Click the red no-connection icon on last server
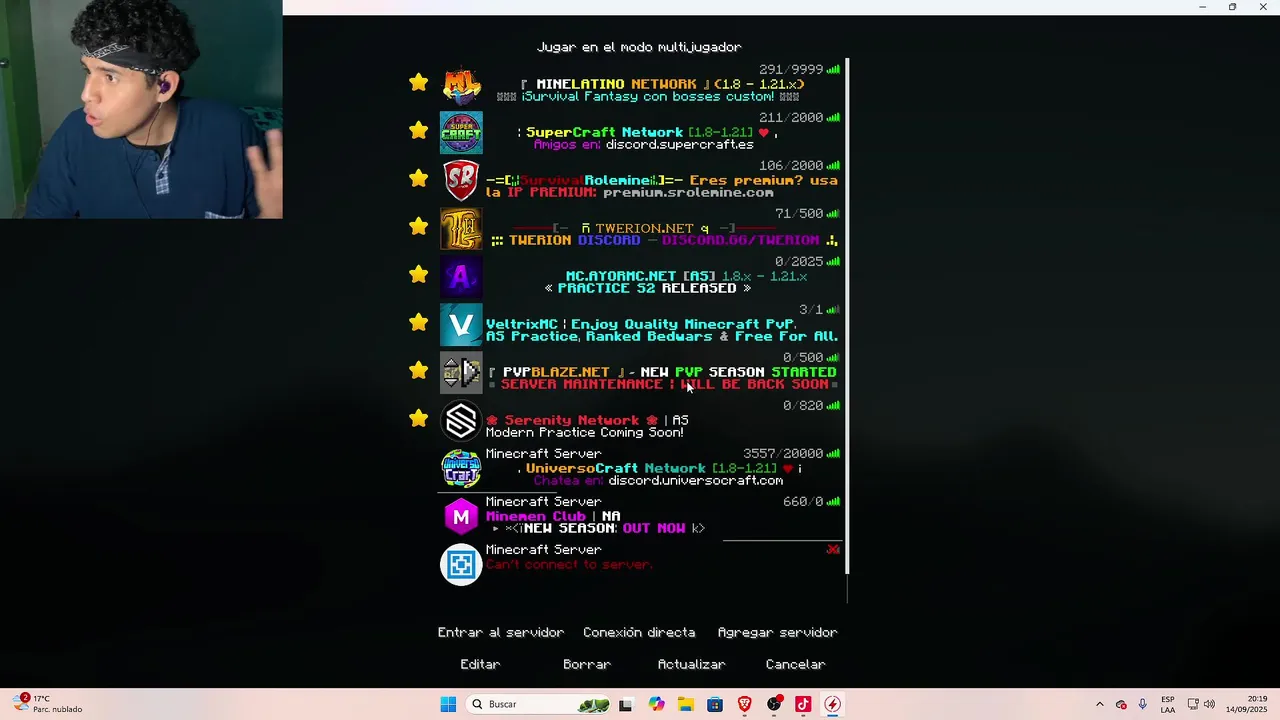1280x720 pixels. coord(833,550)
